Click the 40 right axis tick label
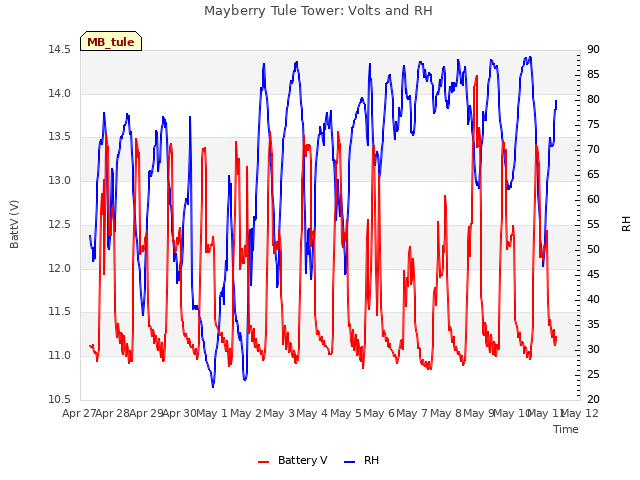 [x=593, y=300]
